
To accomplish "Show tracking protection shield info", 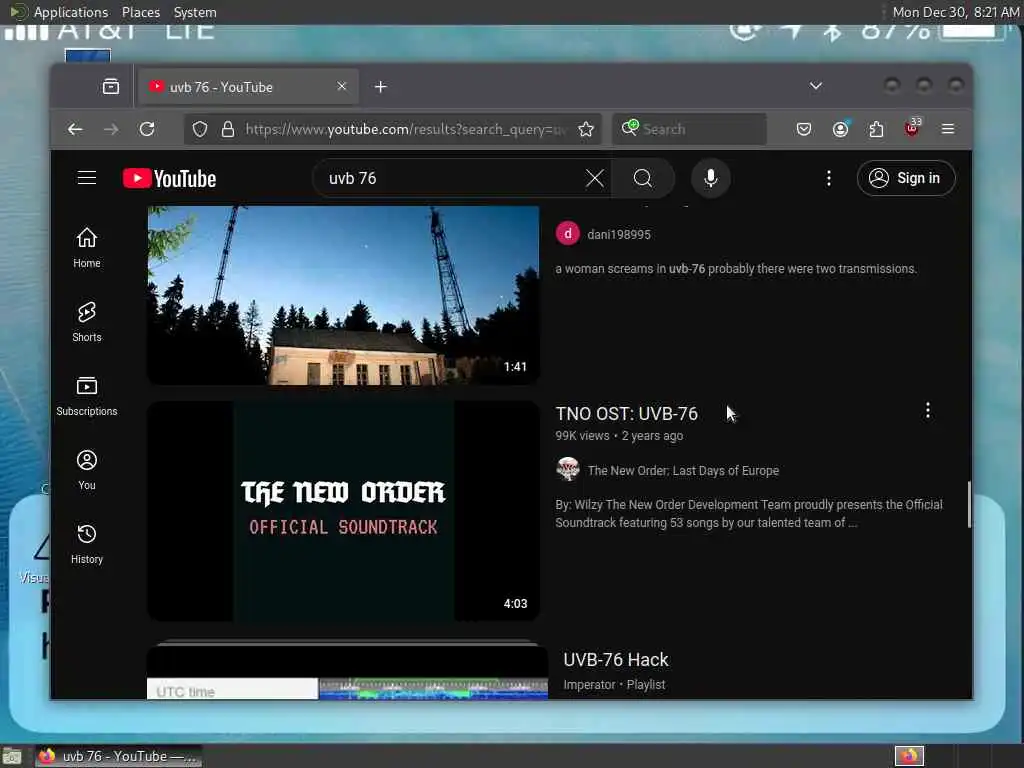I will 200,129.
